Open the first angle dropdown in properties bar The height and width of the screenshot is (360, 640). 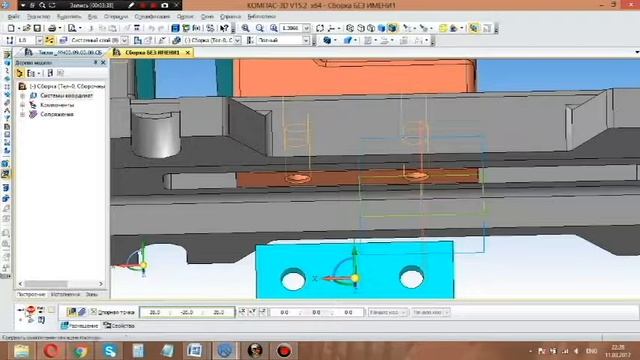click(387, 312)
